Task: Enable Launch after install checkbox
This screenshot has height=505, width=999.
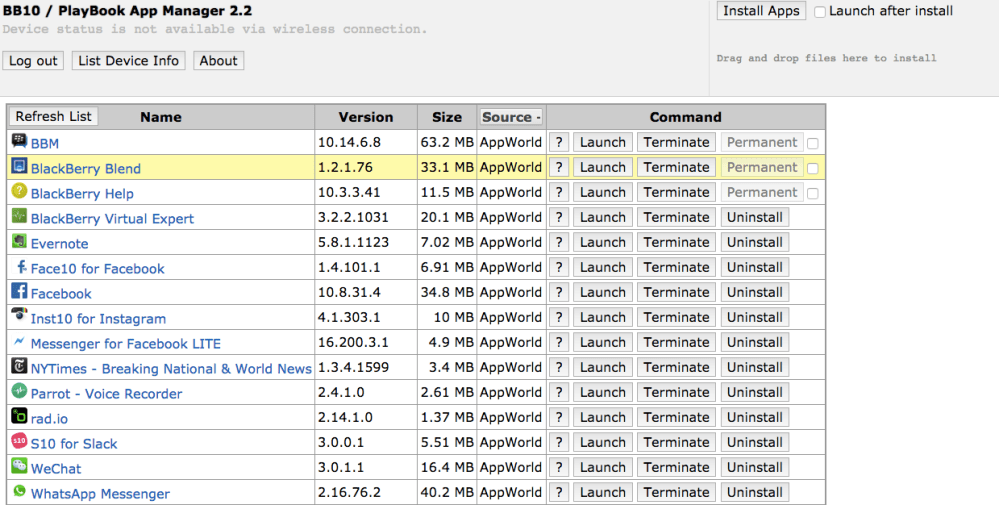Action: [820, 12]
